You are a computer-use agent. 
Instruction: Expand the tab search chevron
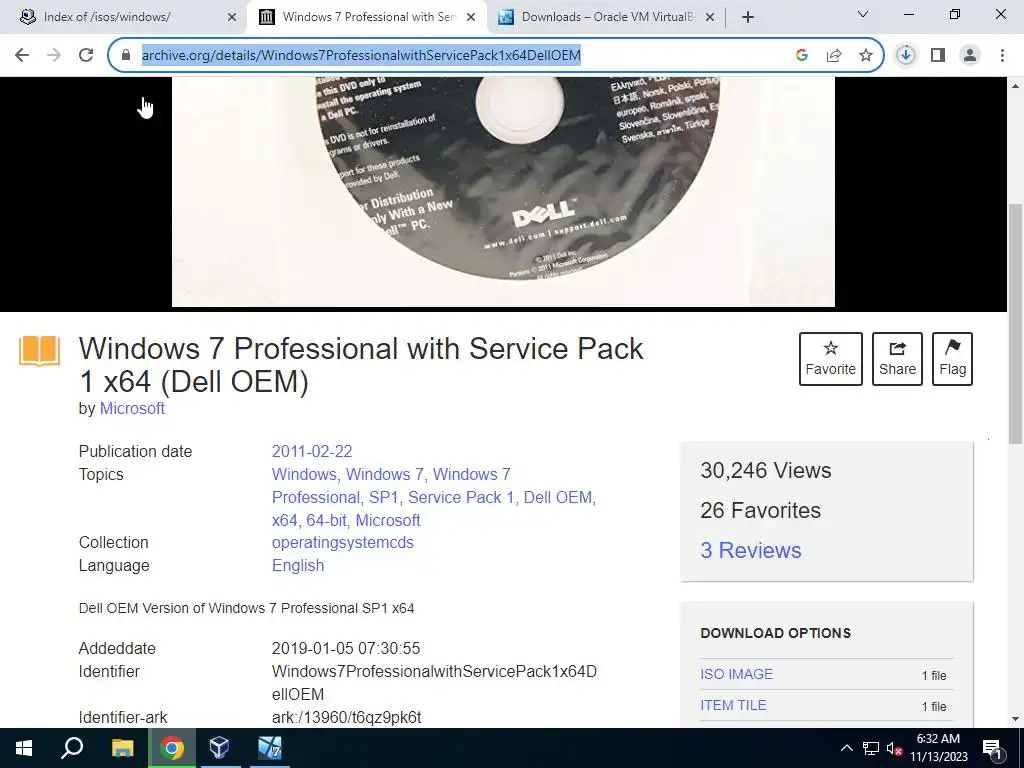pos(863,14)
